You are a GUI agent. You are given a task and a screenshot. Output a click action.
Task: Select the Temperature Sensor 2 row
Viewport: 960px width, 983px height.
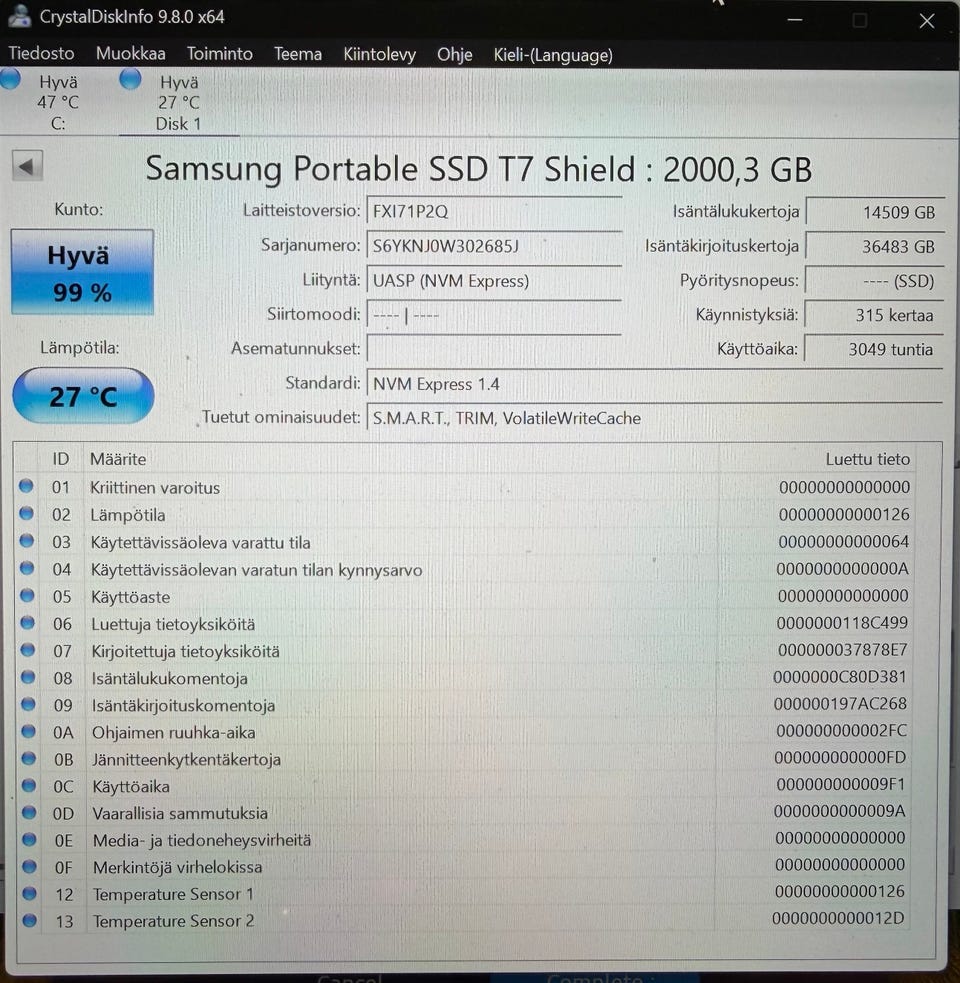click(x=464, y=920)
